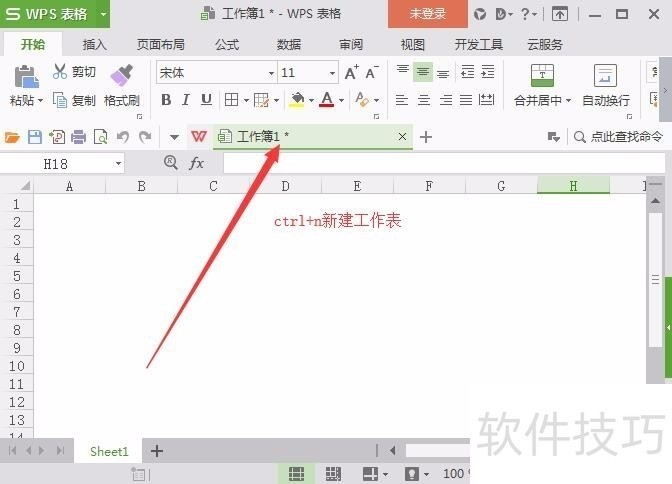Screen dimensions: 672x484
Task: Increase font size with A+ icon
Action: point(351,72)
